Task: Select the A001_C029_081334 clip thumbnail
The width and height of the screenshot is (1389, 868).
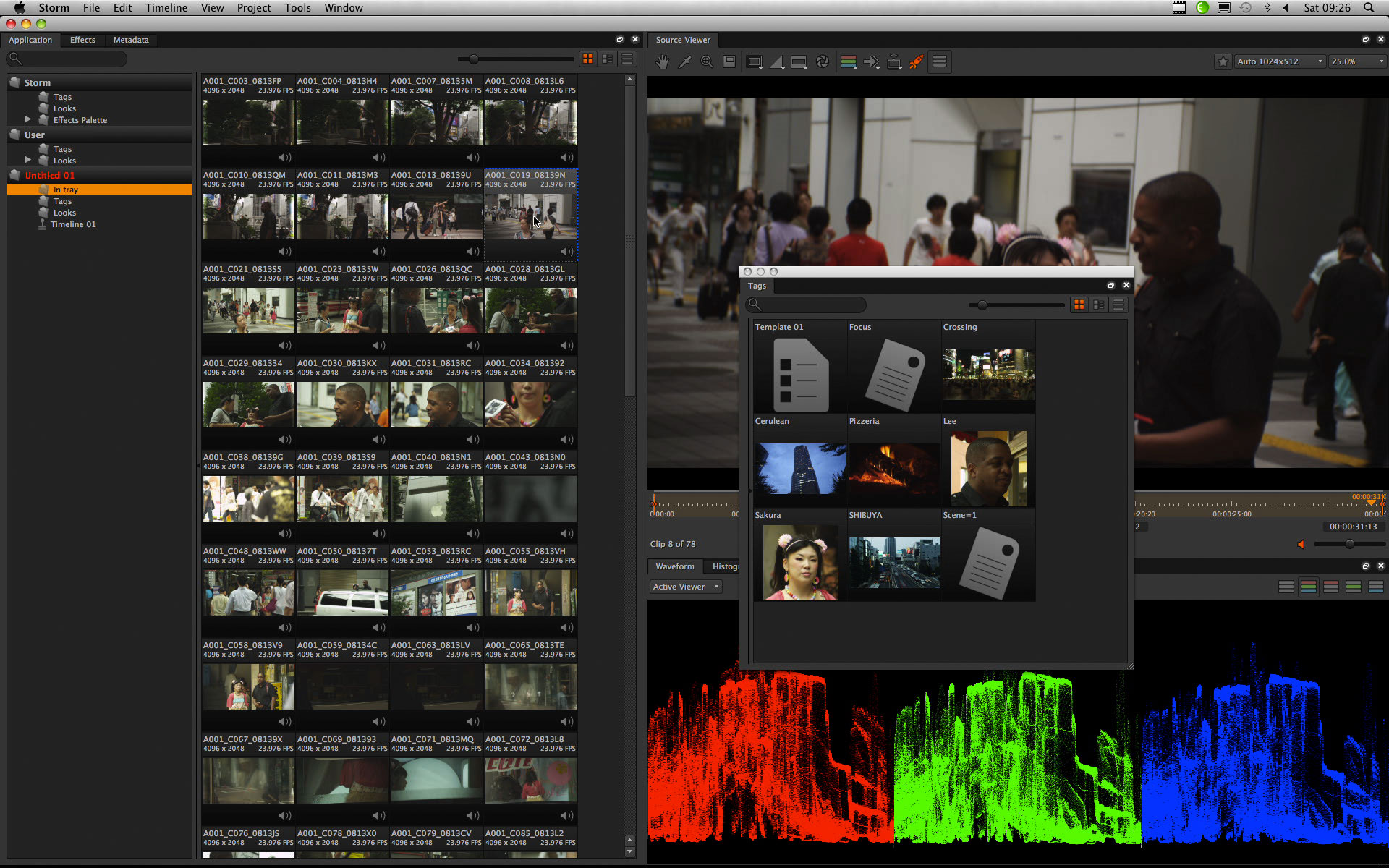Action: tap(248, 404)
